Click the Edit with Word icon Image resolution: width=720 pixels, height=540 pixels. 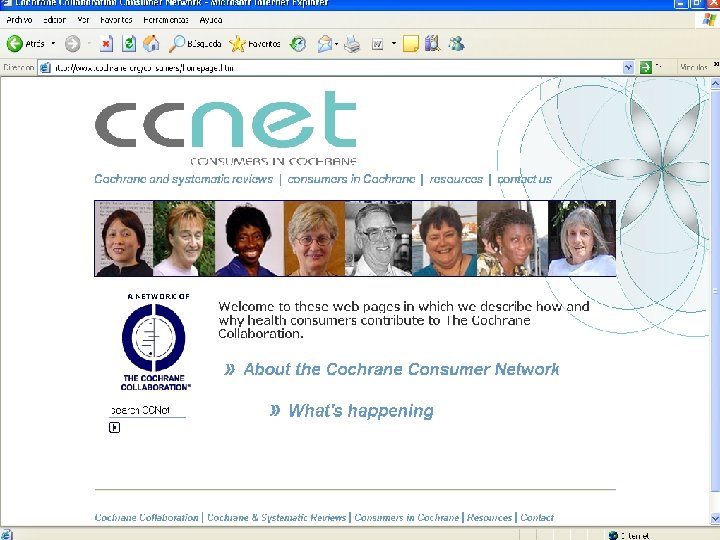(x=377, y=44)
